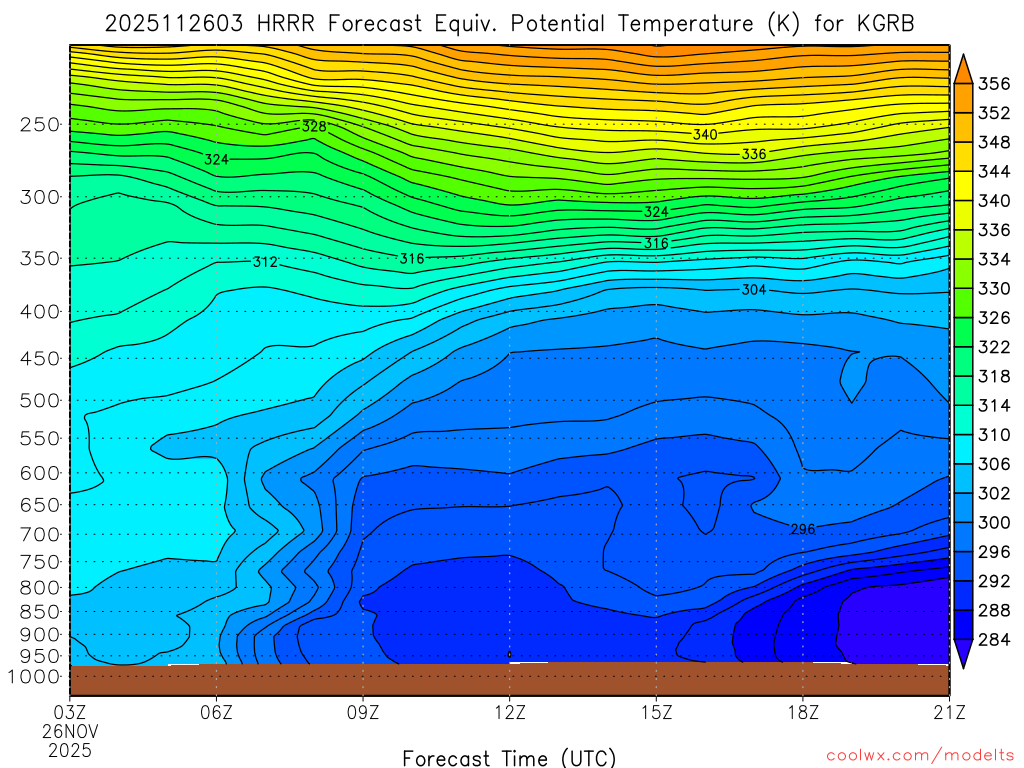1024x768 pixels.
Task: Click the chart title mentioning KGRB
Action: (509, 24)
